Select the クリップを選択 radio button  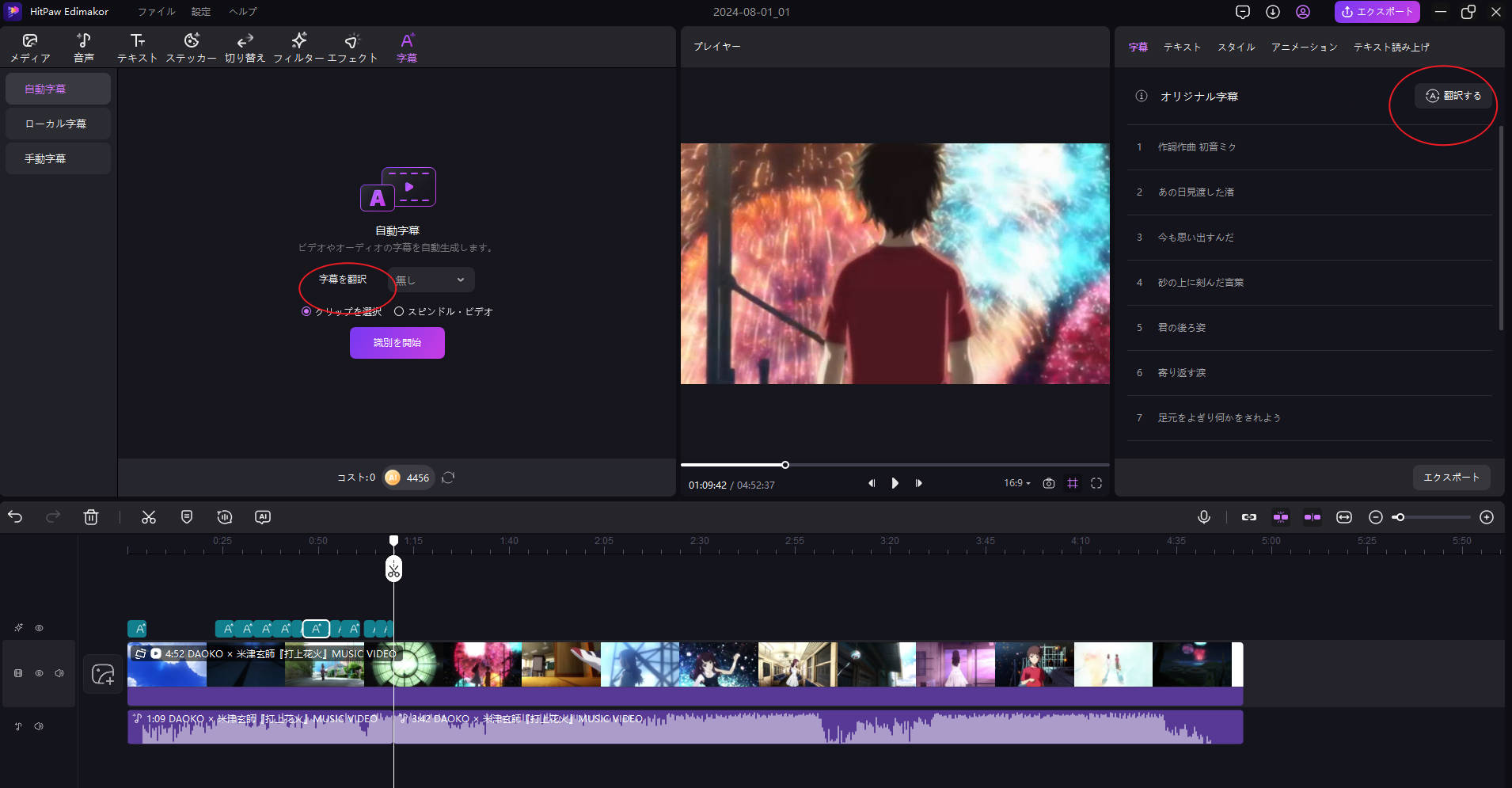click(306, 311)
